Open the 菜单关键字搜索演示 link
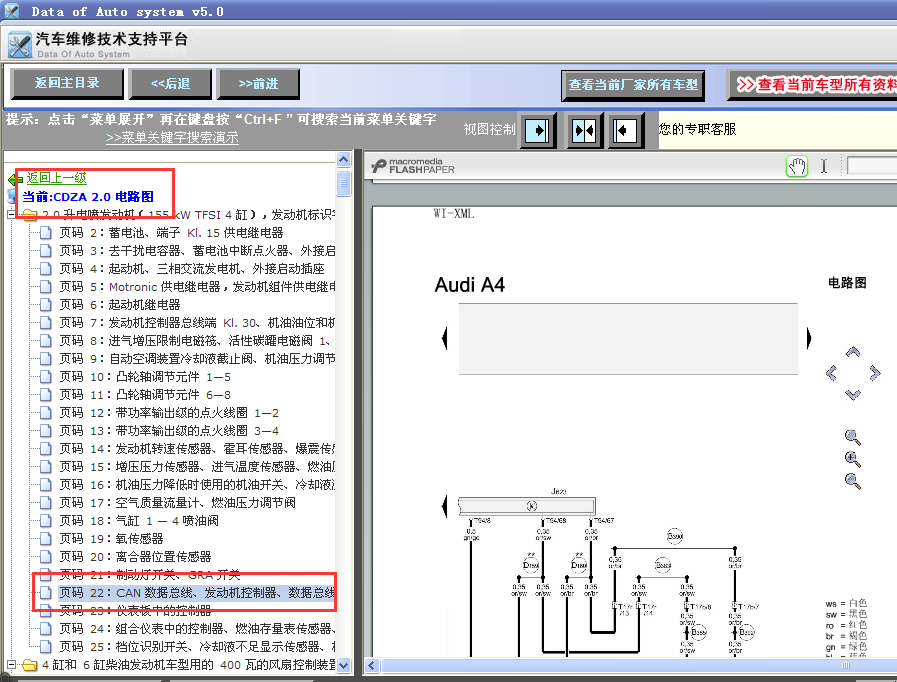 [172, 138]
